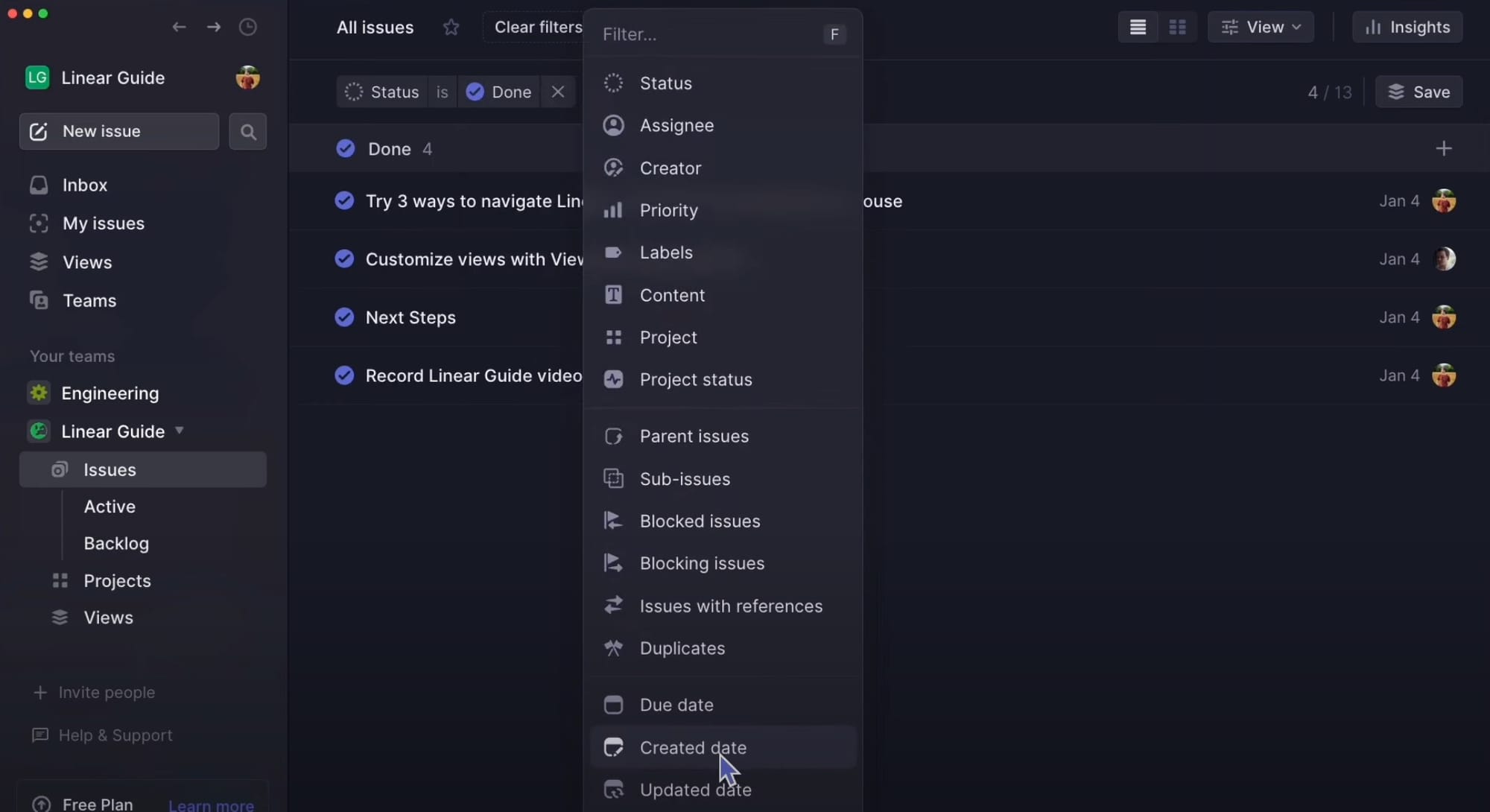This screenshot has height=812, width=1490.
Task: Open the Record Linear Guide video issue
Action: click(x=474, y=375)
